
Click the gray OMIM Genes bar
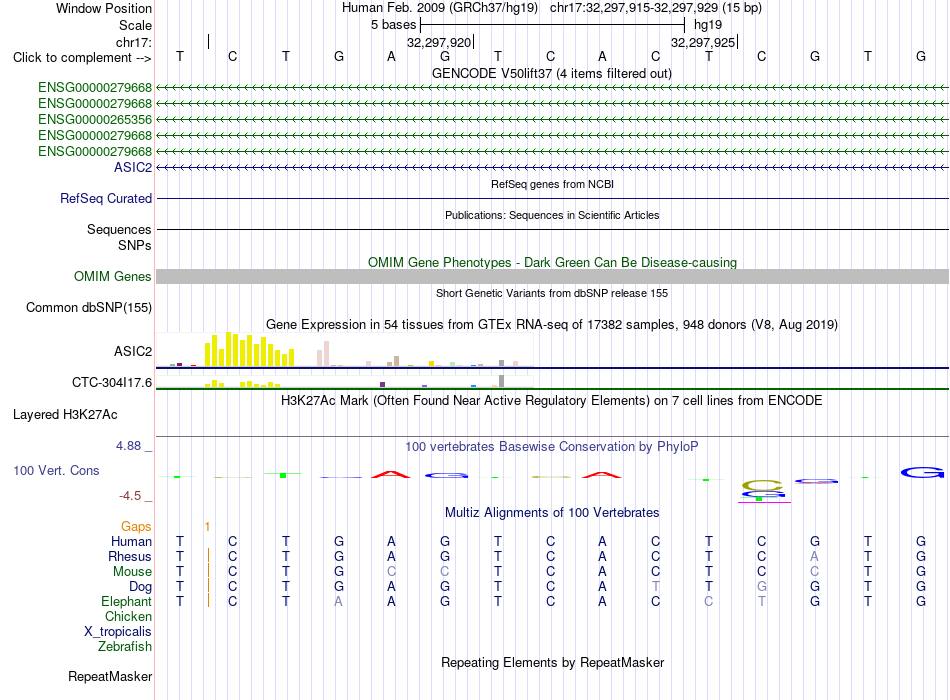click(552, 276)
